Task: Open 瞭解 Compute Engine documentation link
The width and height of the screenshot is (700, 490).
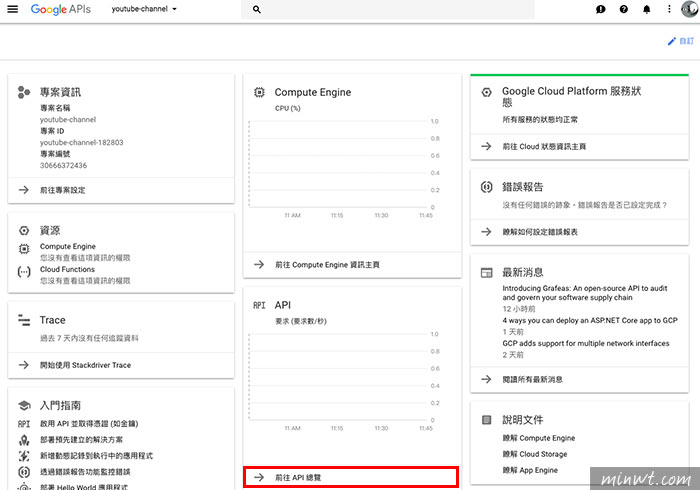Action: point(539,438)
